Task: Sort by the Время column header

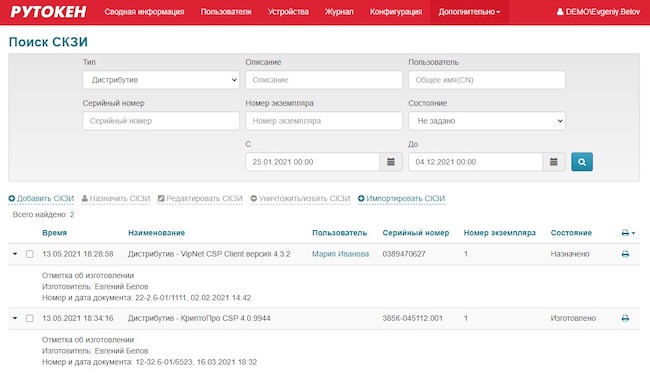Action: coord(54,233)
